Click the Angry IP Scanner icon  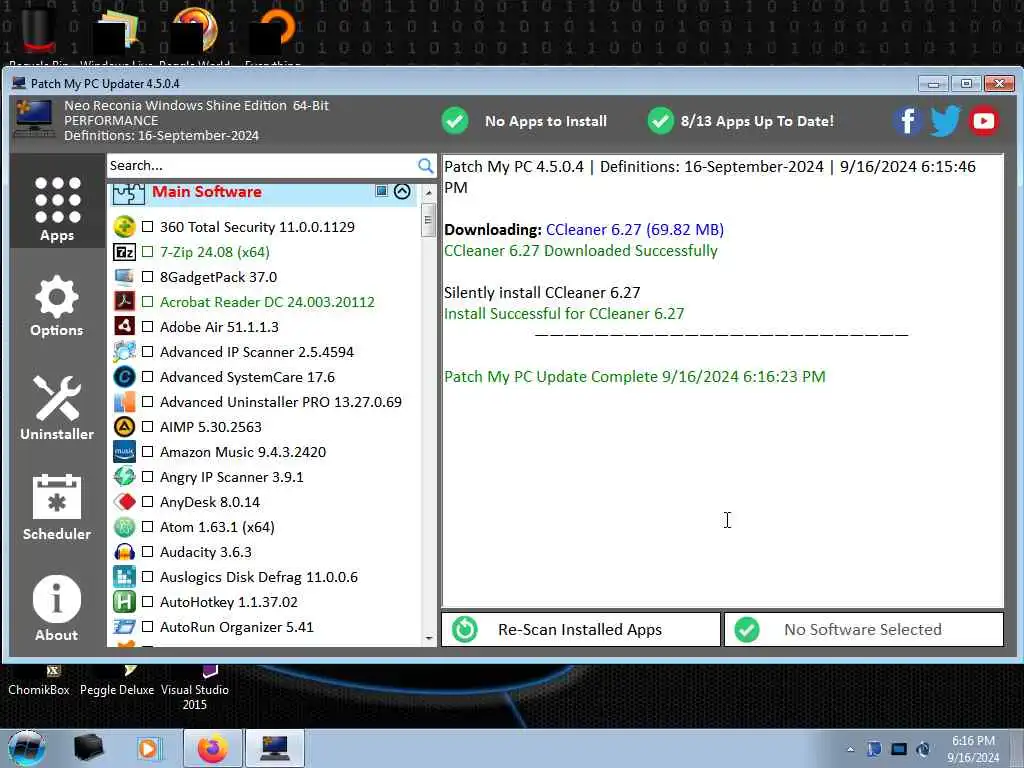[124, 477]
